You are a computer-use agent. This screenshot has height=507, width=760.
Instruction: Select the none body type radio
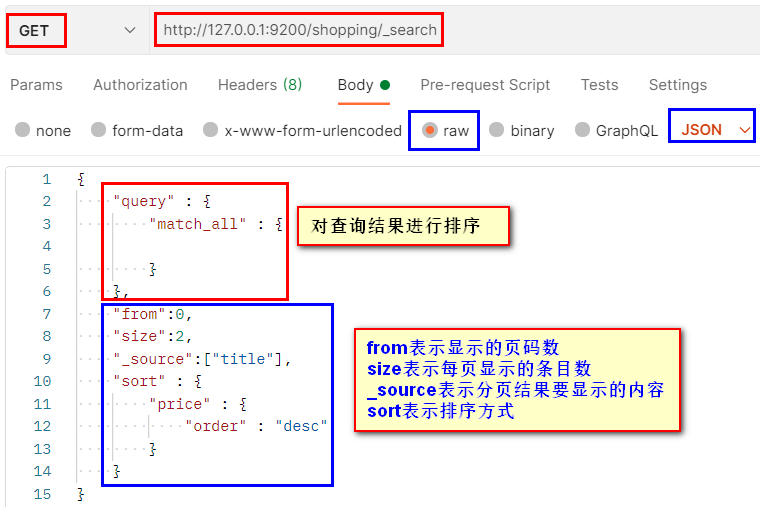[x=22, y=130]
